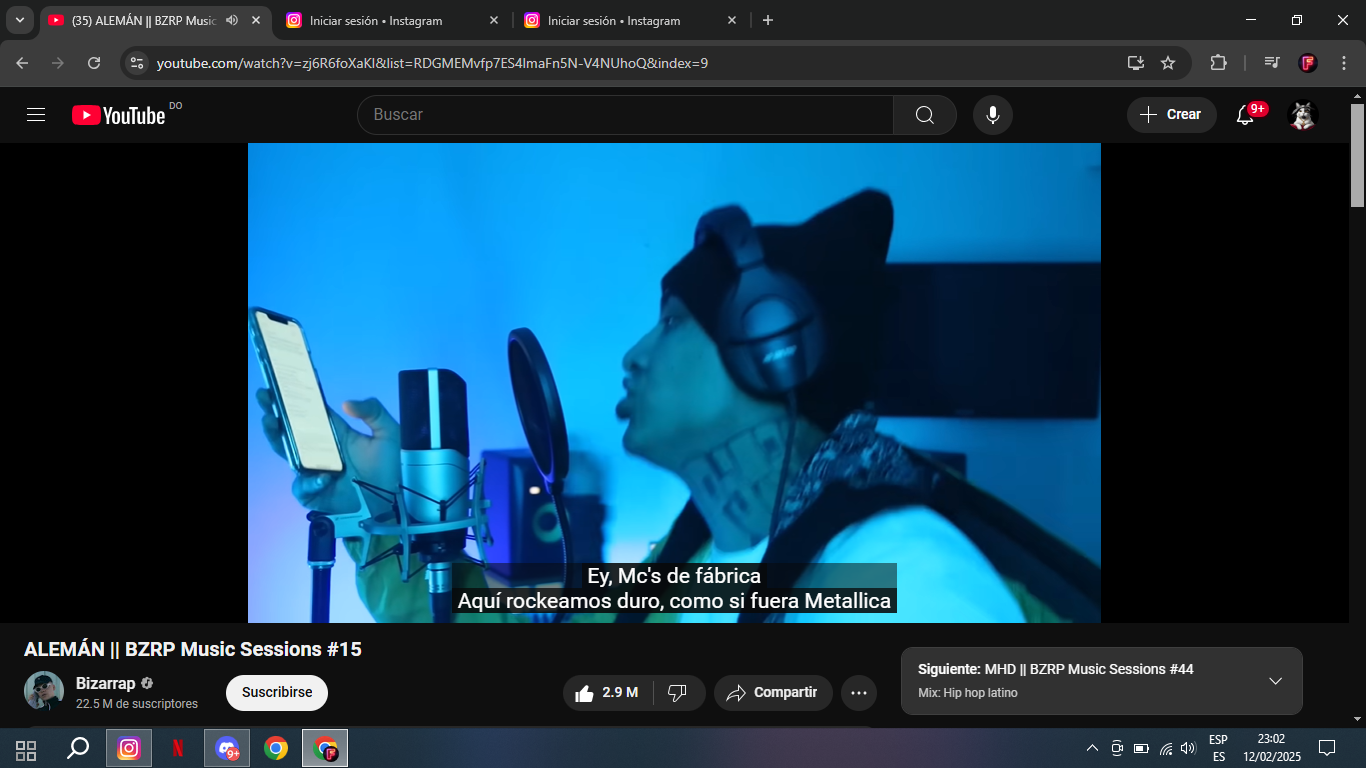Focus the Buscar search field
Viewport: 1366px width, 768px height.
[x=625, y=115]
